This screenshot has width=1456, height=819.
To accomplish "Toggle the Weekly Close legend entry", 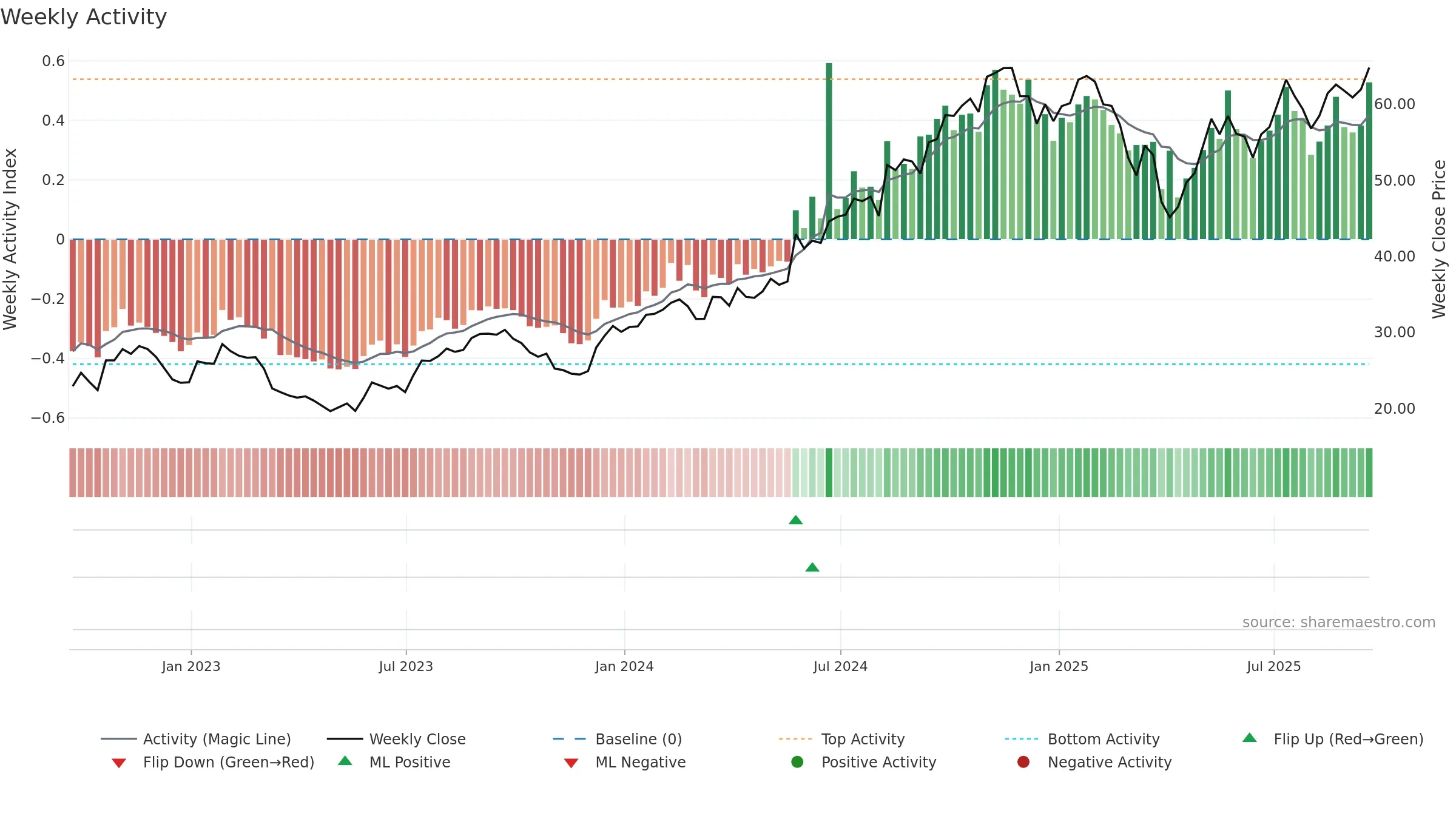I will pyautogui.click(x=396, y=739).
